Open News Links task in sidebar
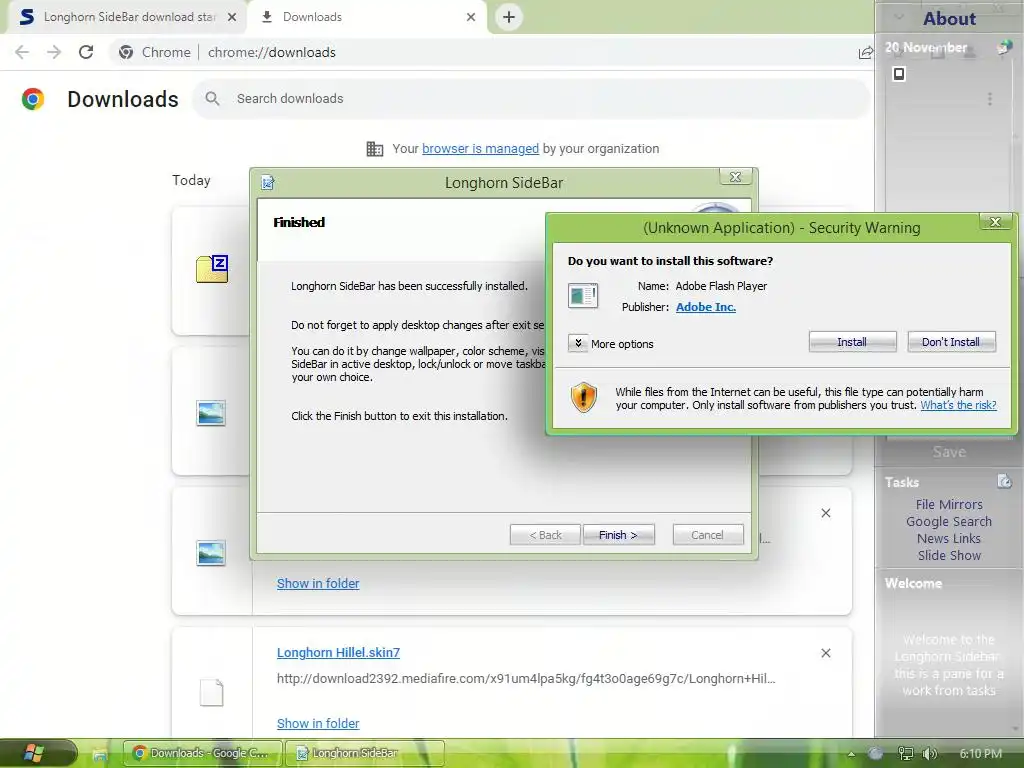 point(949,538)
